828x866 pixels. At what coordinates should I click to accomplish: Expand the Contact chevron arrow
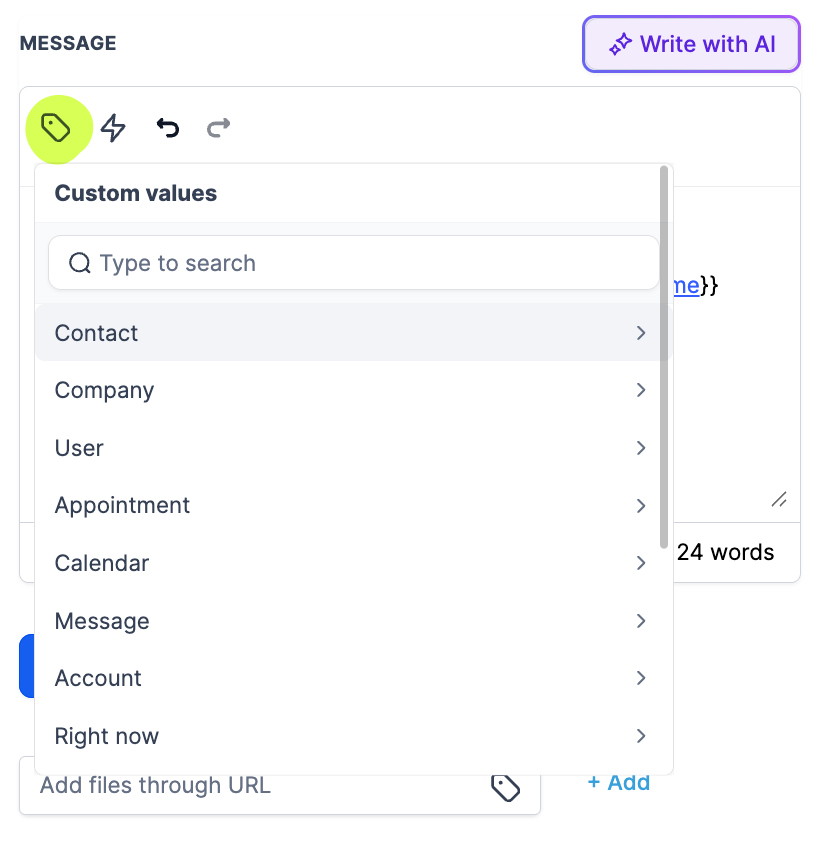641,333
